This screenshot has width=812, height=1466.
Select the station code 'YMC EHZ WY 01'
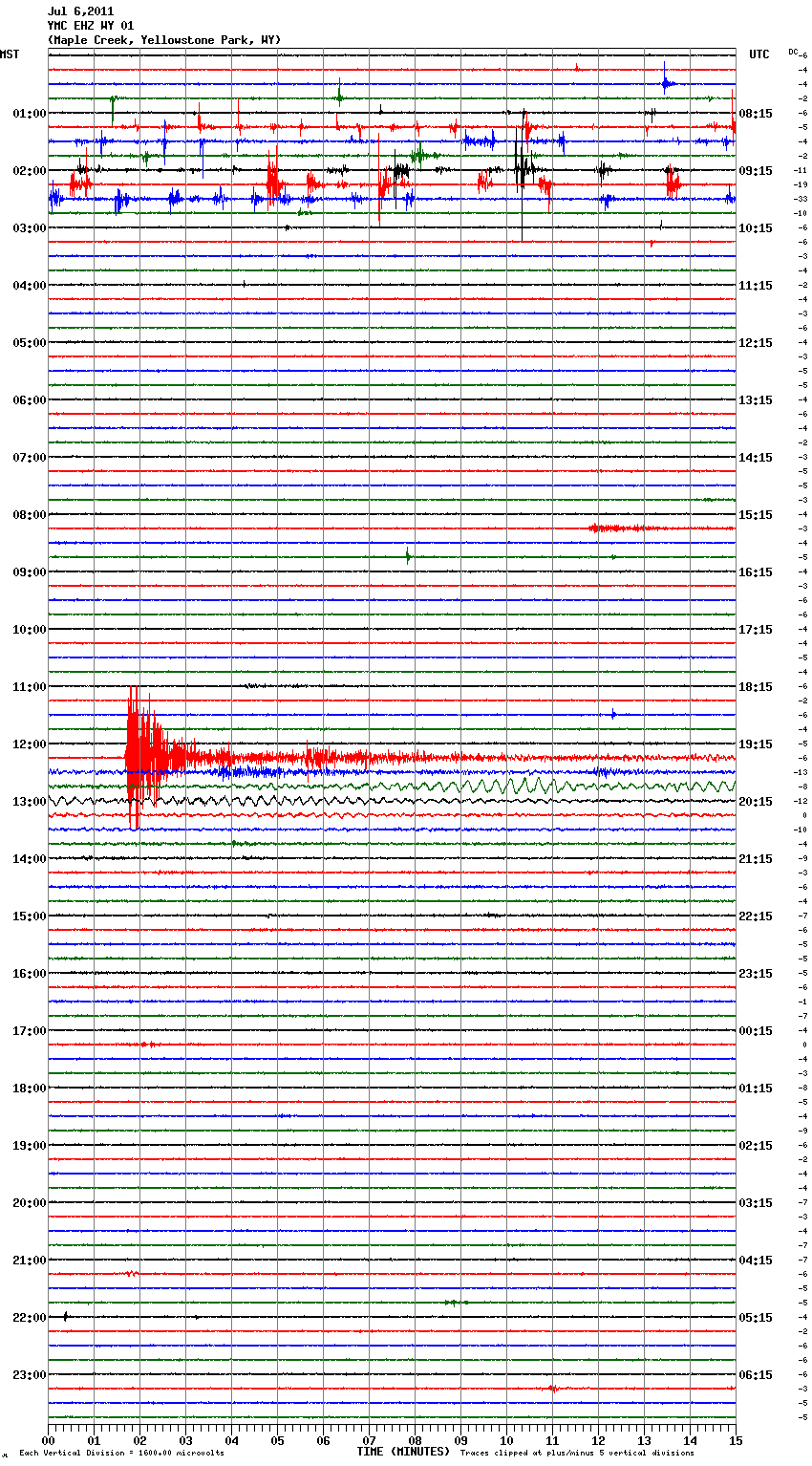(91, 26)
